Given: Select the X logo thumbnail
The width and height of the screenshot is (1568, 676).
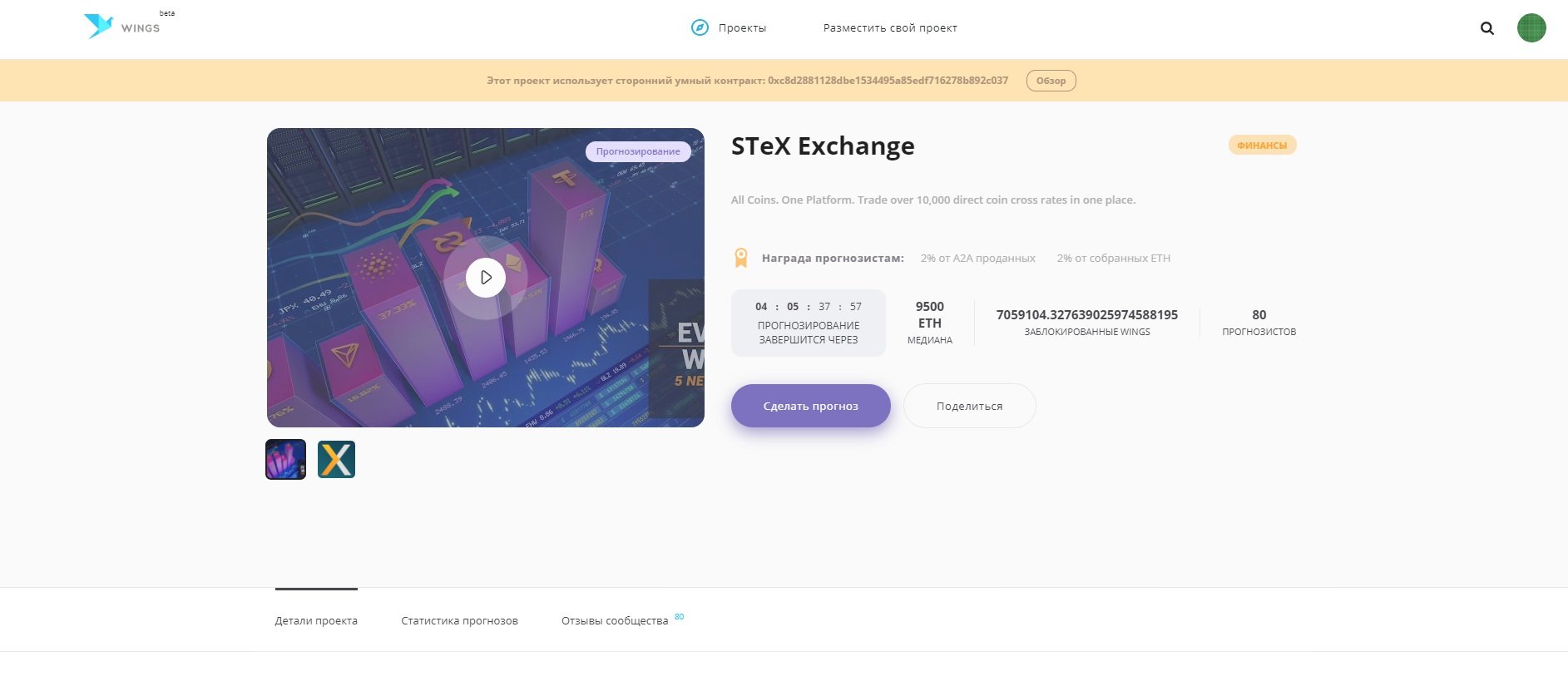Looking at the screenshot, I should [x=336, y=459].
